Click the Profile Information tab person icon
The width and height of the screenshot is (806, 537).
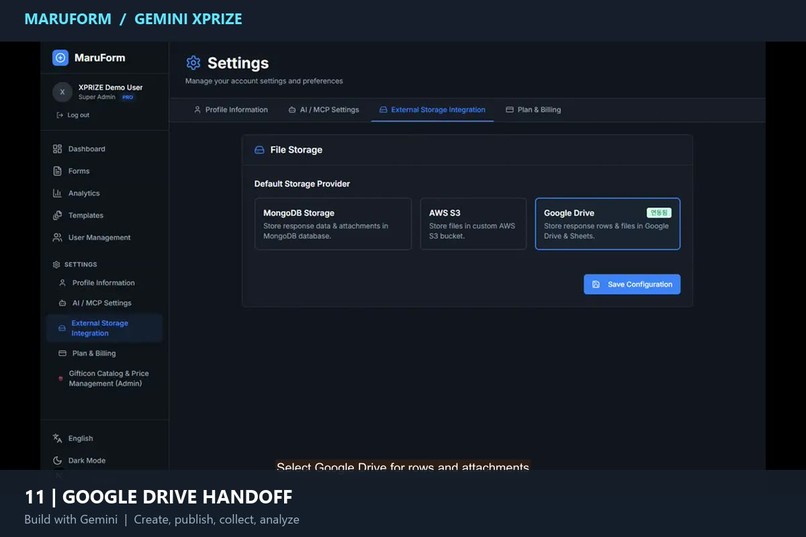(197, 109)
